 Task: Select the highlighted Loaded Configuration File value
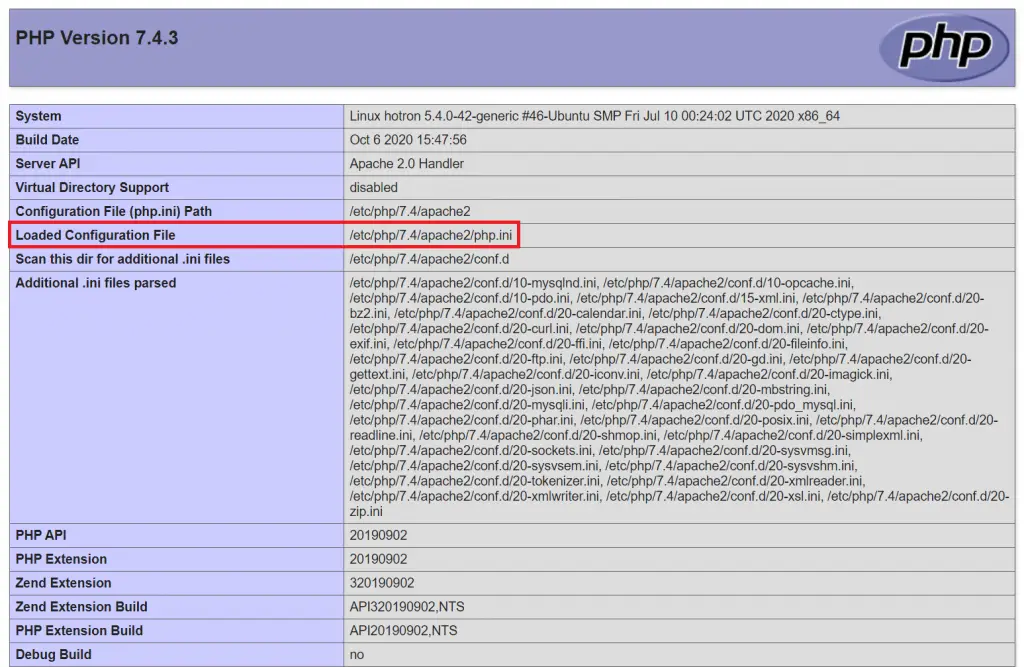click(x=432, y=235)
